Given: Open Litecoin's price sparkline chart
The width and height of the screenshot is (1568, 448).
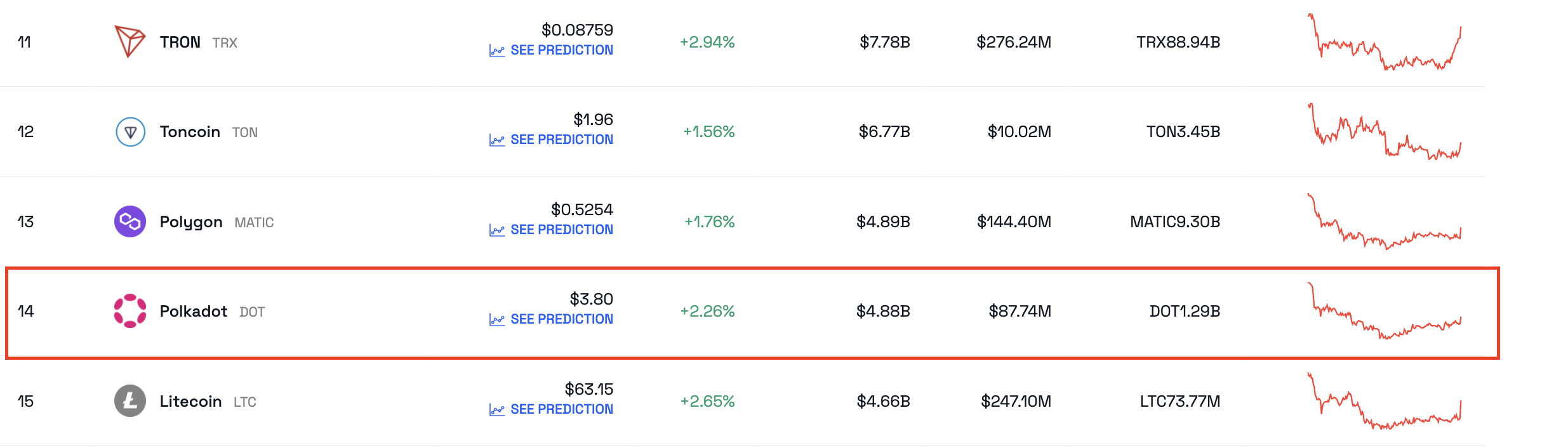Looking at the screenshot, I should (x=1384, y=402).
